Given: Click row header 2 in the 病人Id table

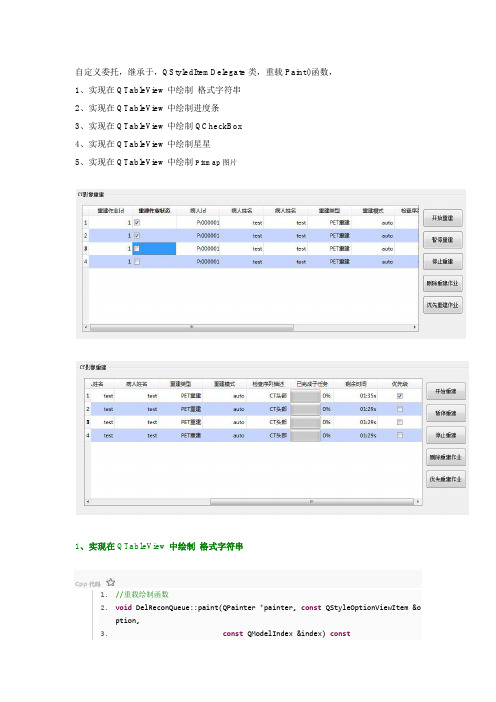Looking at the screenshot, I should [86, 235].
